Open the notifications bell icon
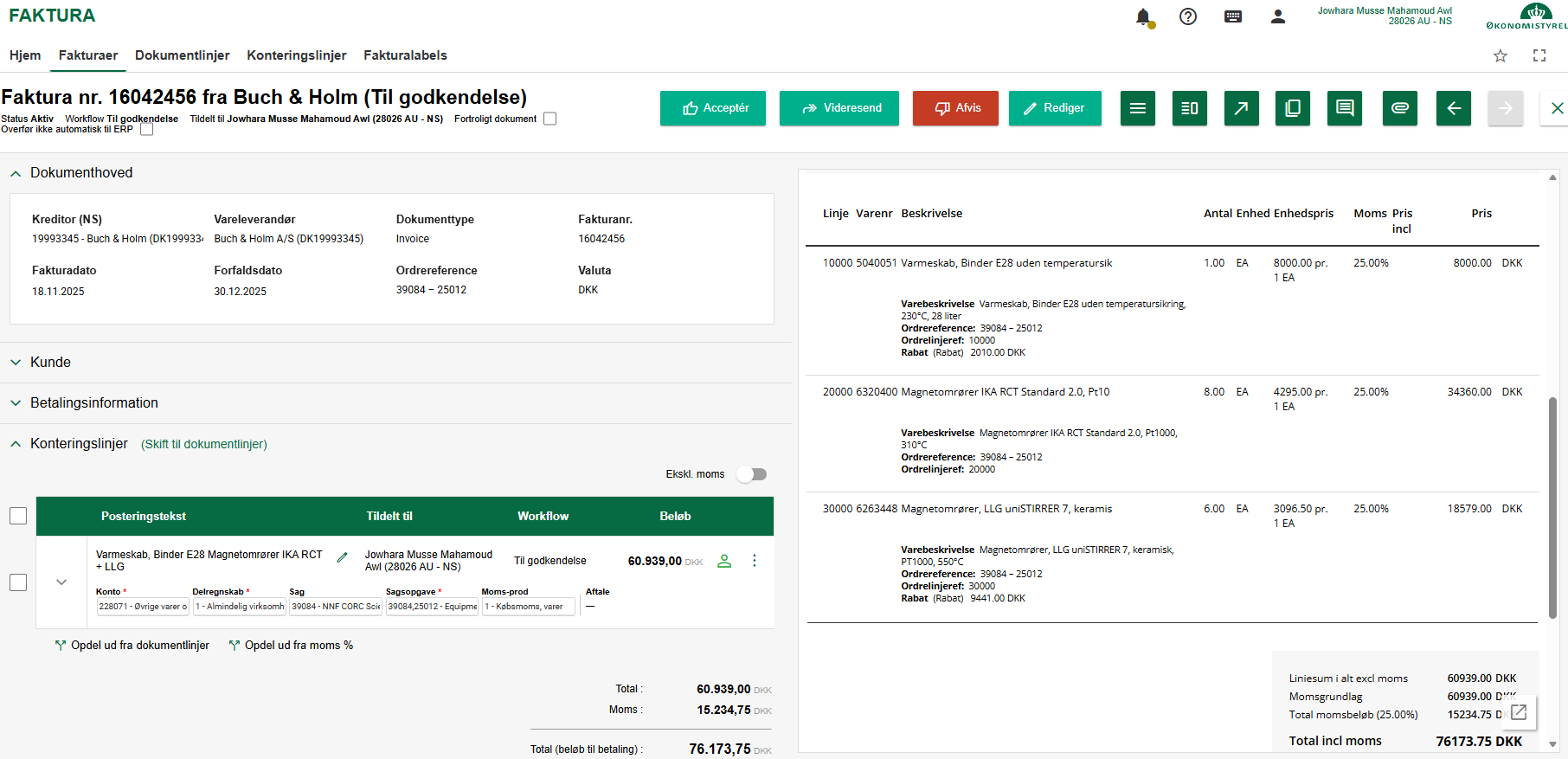1568x759 pixels. pyautogui.click(x=1143, y=16)
